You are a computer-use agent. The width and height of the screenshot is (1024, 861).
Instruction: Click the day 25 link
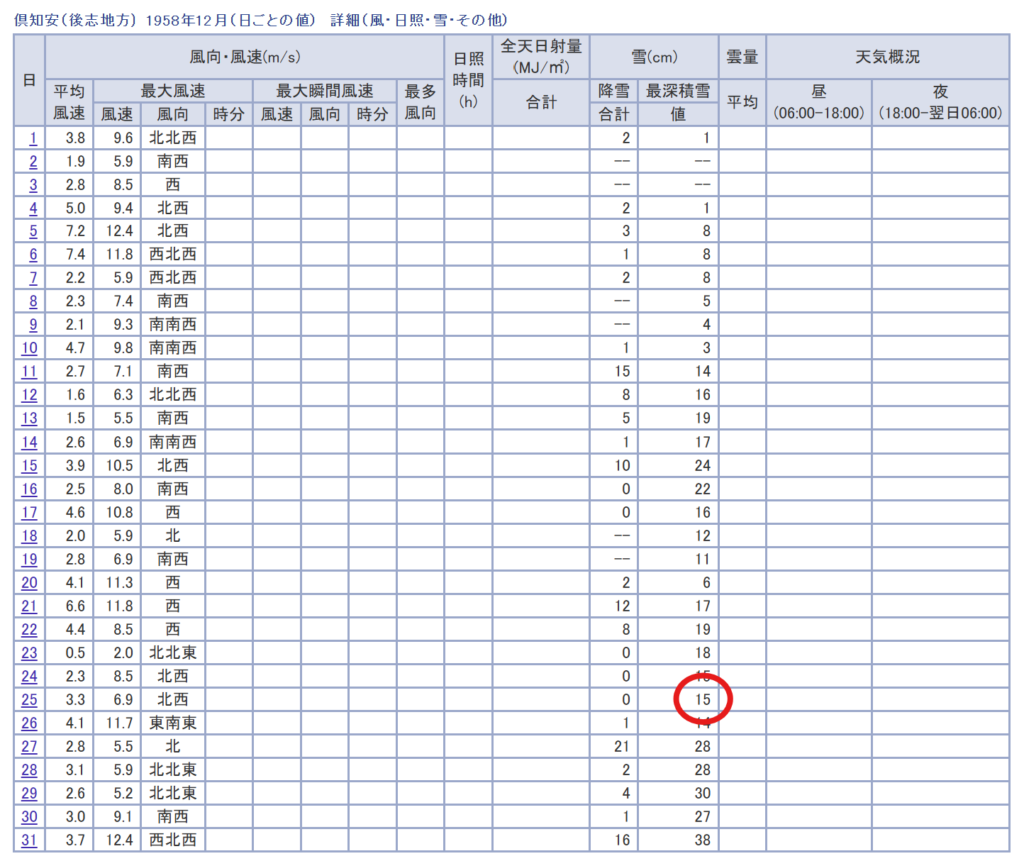click(x=29, y=699)
